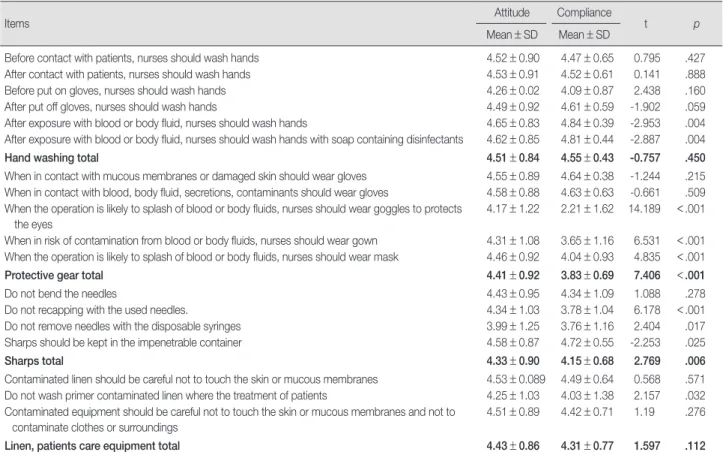Click t value 14.189

click(x=644, y=209)
